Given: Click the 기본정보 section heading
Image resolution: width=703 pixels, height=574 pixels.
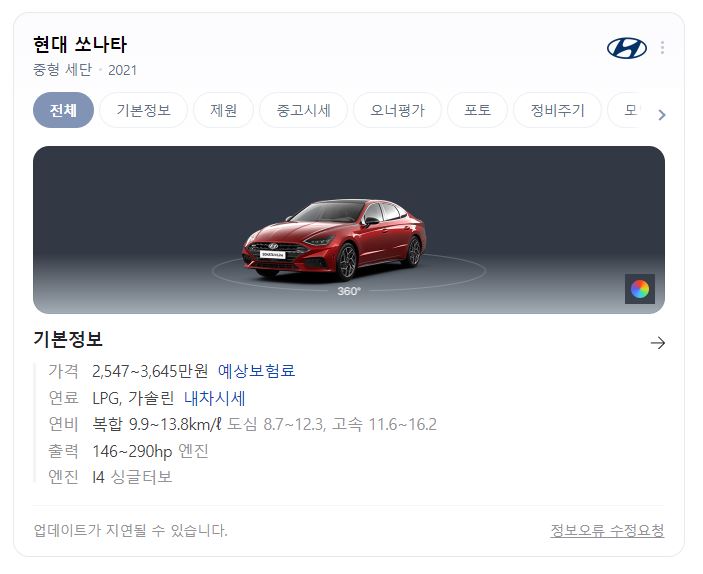Looking at the screenshot, I should click(68, 339).
